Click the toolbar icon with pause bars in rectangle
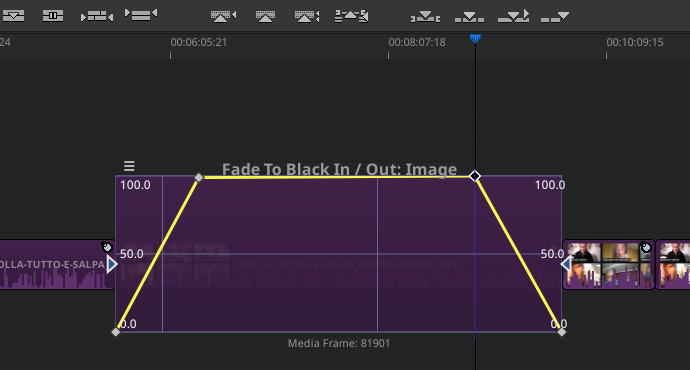690x370 pixels. (53, 16)
